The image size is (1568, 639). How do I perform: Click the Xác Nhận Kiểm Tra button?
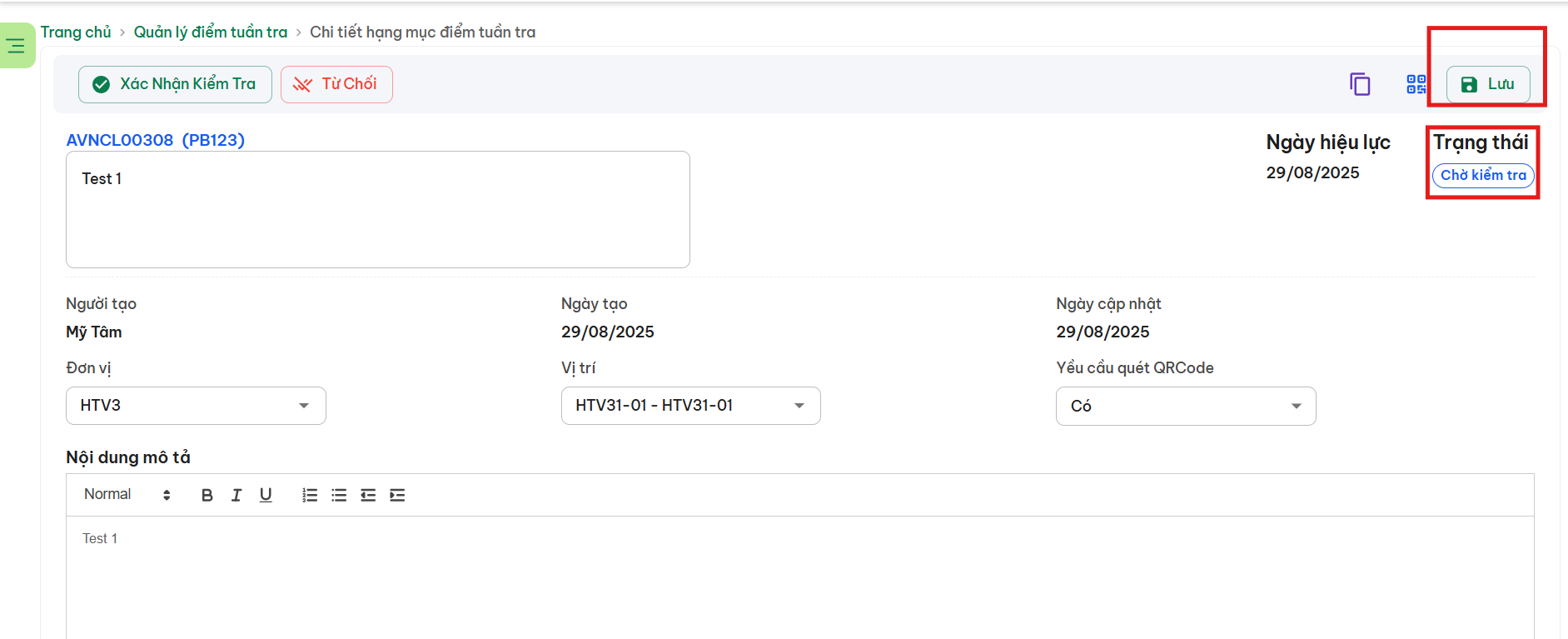coord(175,84)
